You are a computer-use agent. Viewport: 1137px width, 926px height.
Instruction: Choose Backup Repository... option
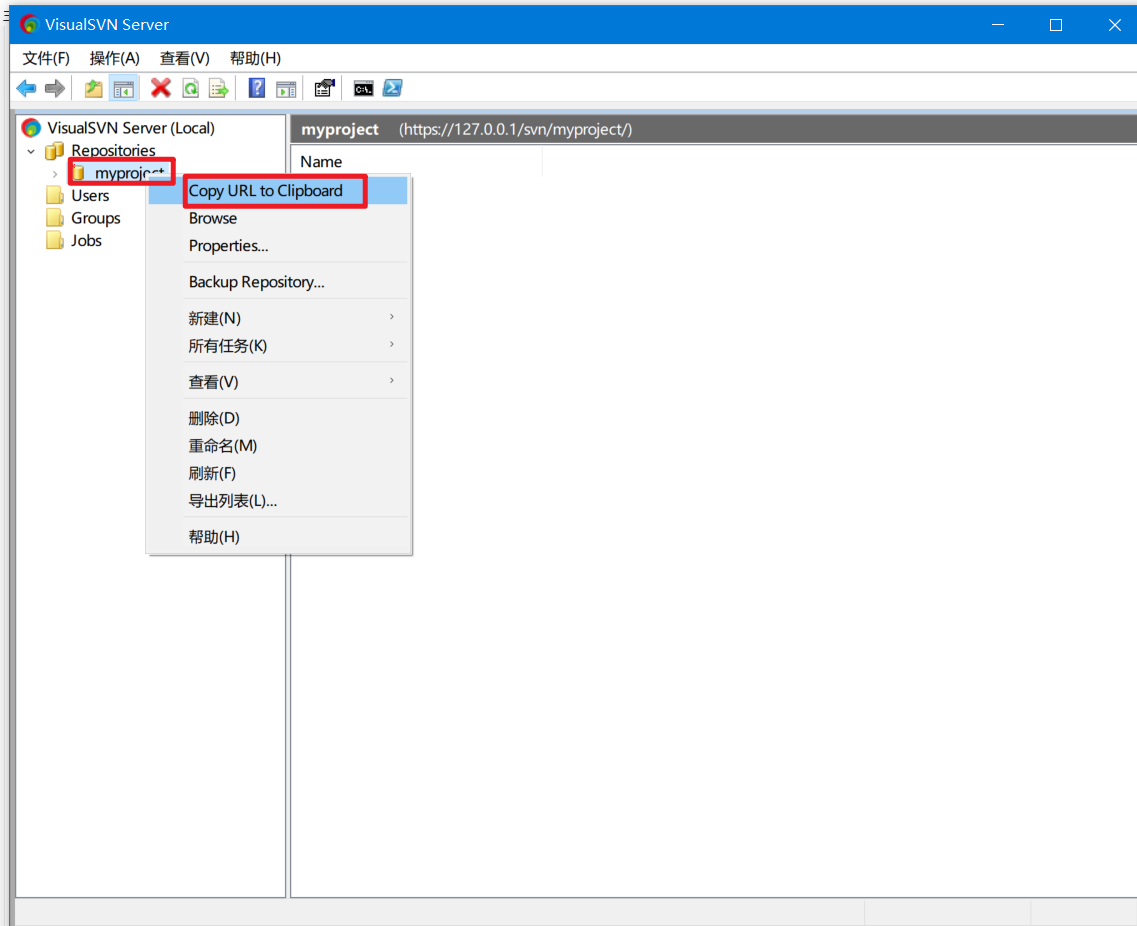pos(278,282)
